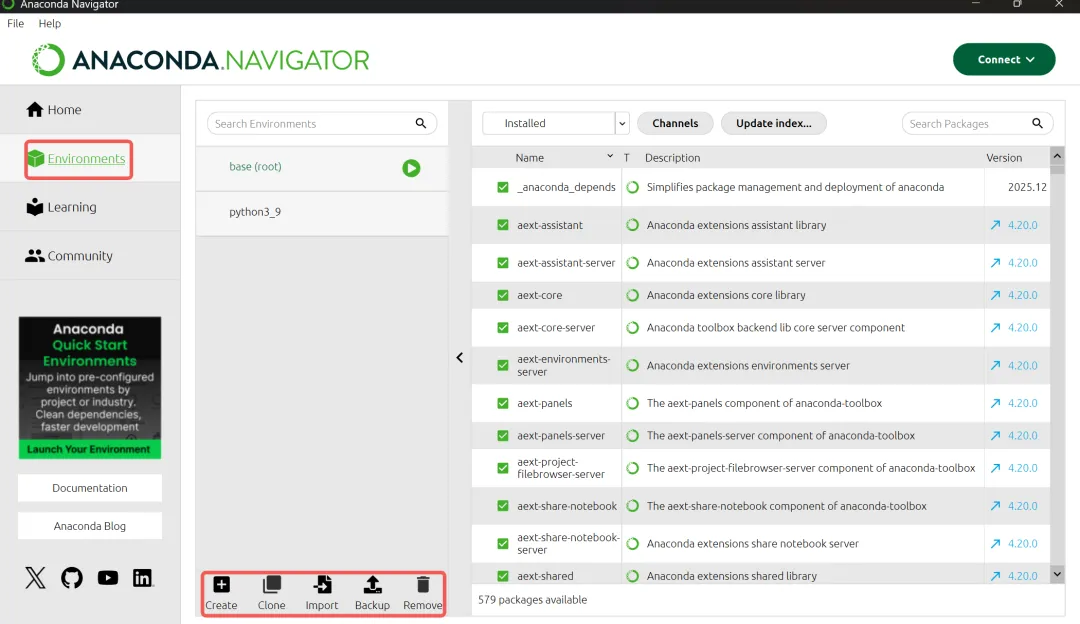The height and width of the screenshot is (624, 1080).
Task: Open the Connect dropdown button
Action: (1004, 60)
